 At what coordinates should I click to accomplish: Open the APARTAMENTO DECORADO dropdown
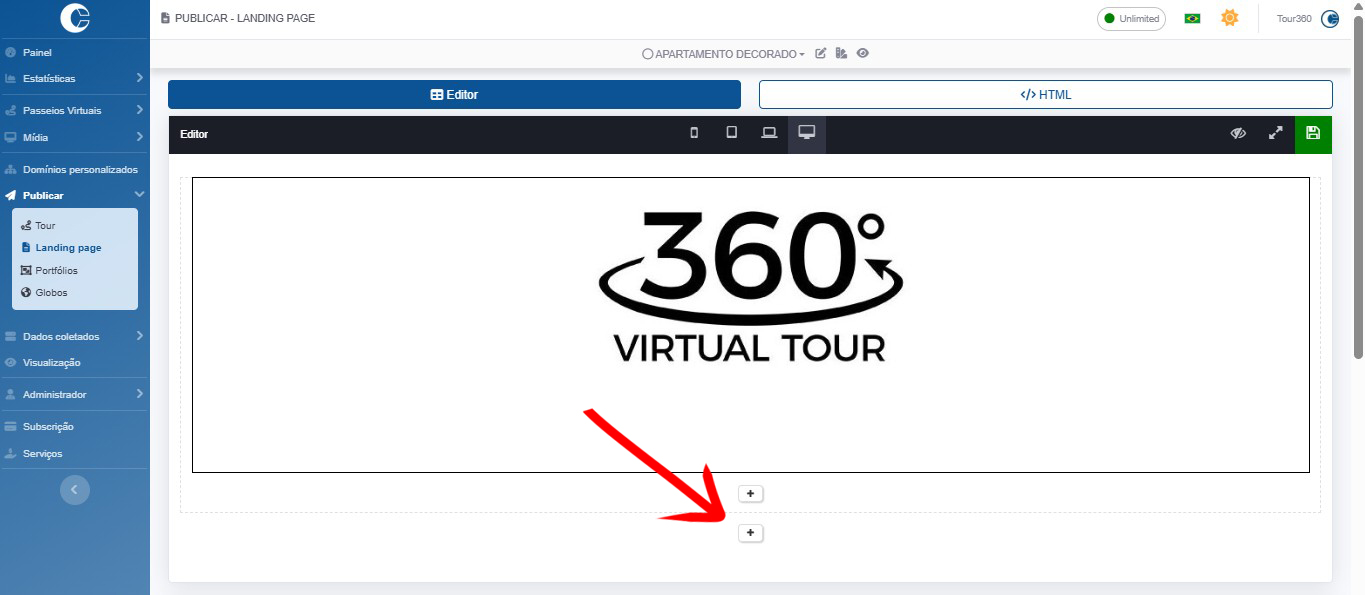pos(724,54)
